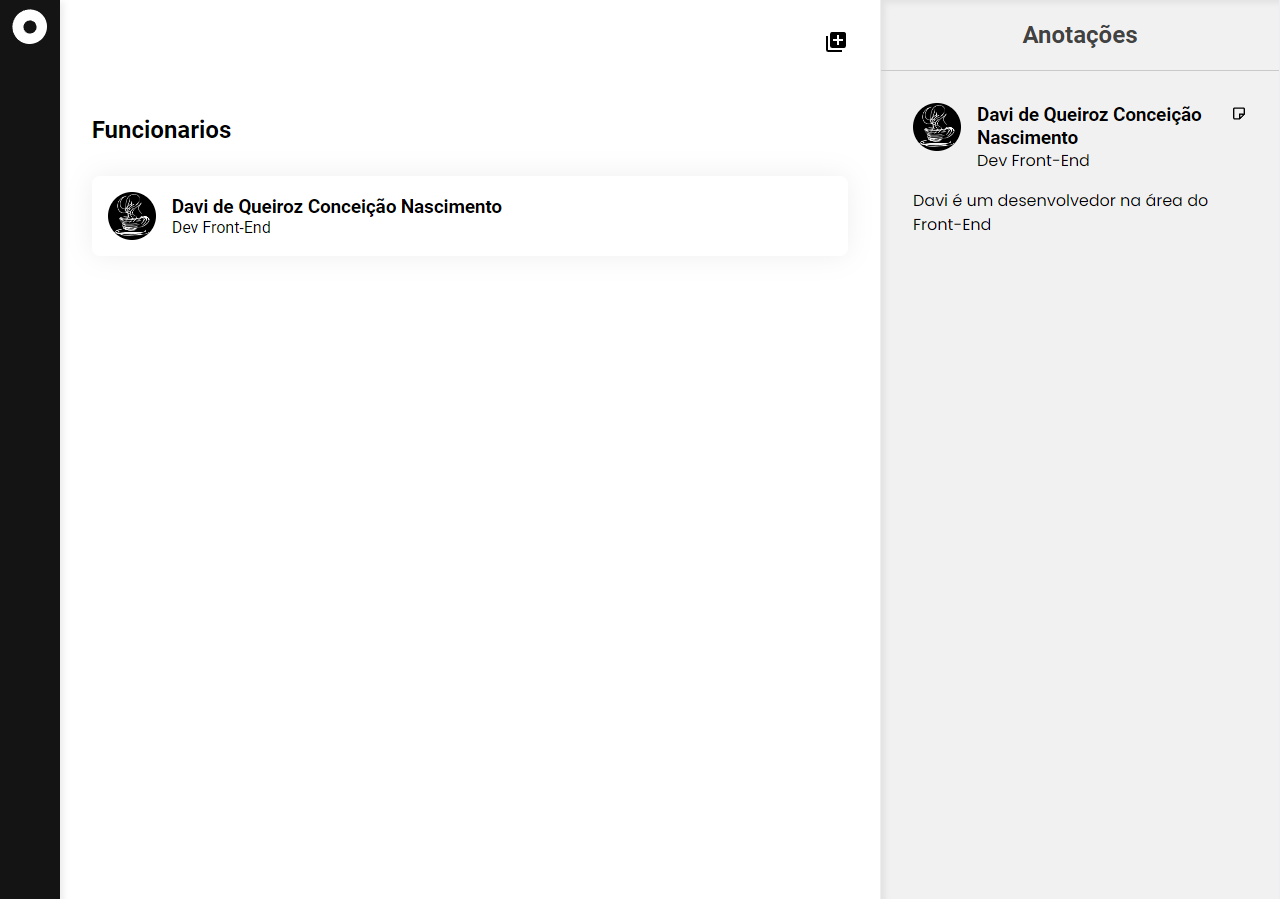Screen dimensions: 1280x899
Task: Click the circular app logo in the sidebar
Action: pyautogui.click(x=30, y=26)
